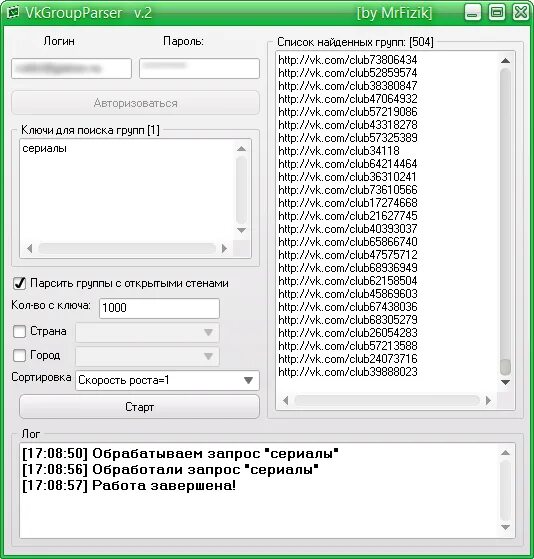Screen dimensions: 534x559
Task: Select http://vk.com/club40393037 in list
Action: (x=348, y=229)
